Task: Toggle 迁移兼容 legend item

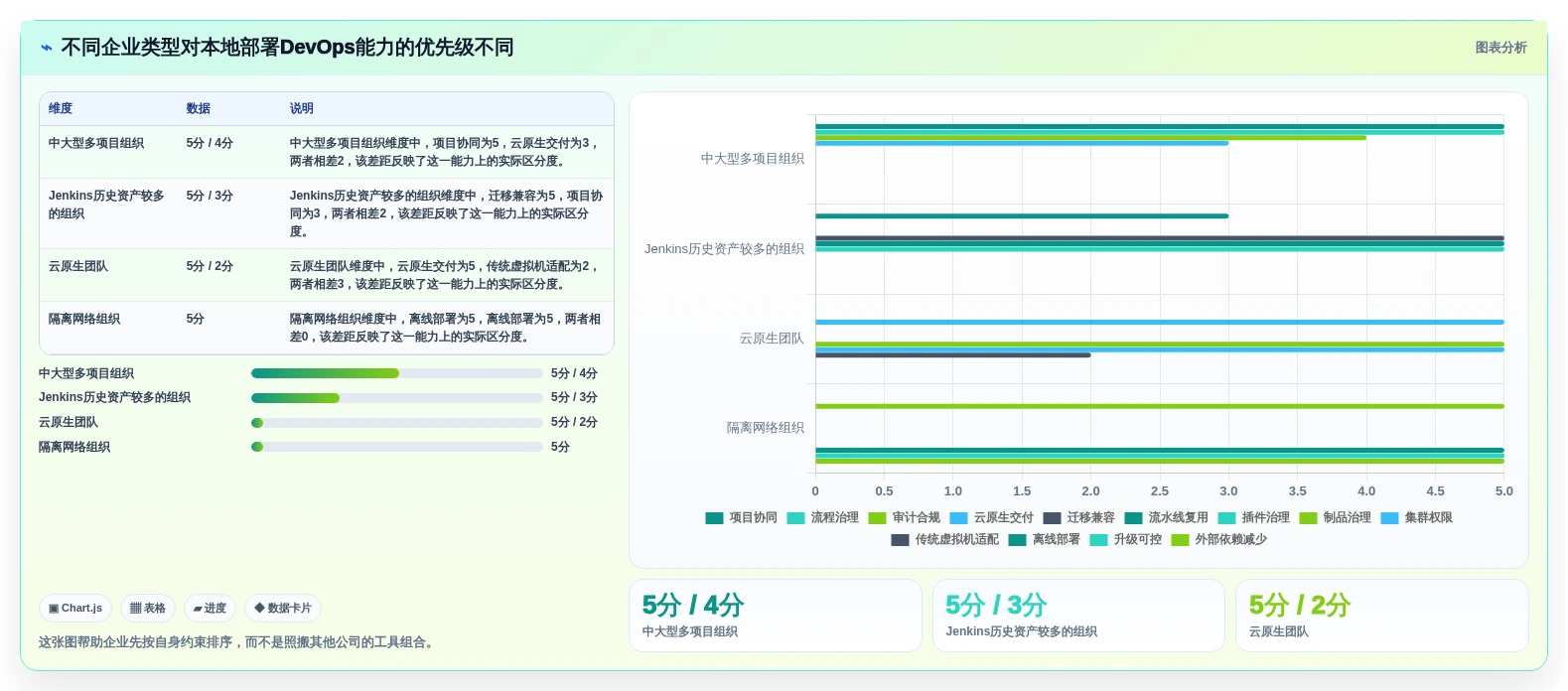Action: pos(1078,517)
